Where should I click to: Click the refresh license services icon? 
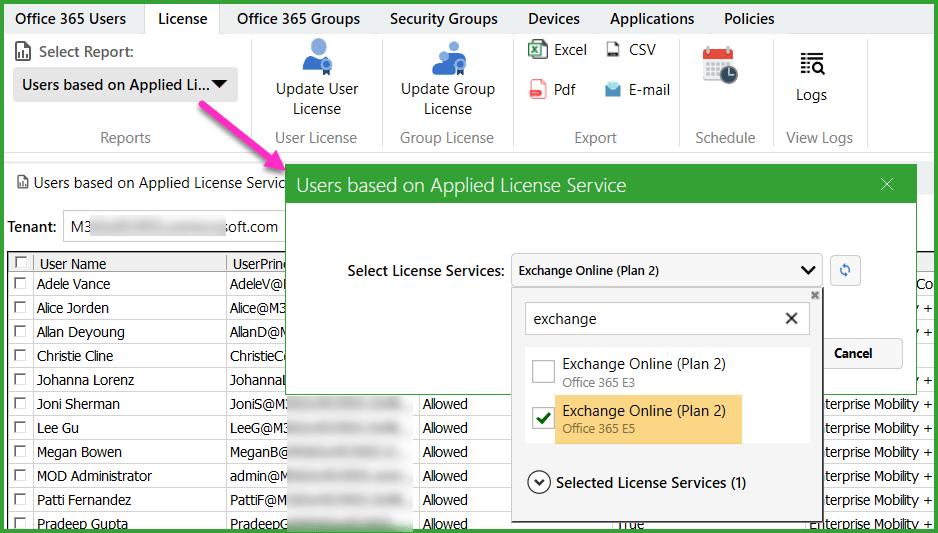tap(845, 270)
